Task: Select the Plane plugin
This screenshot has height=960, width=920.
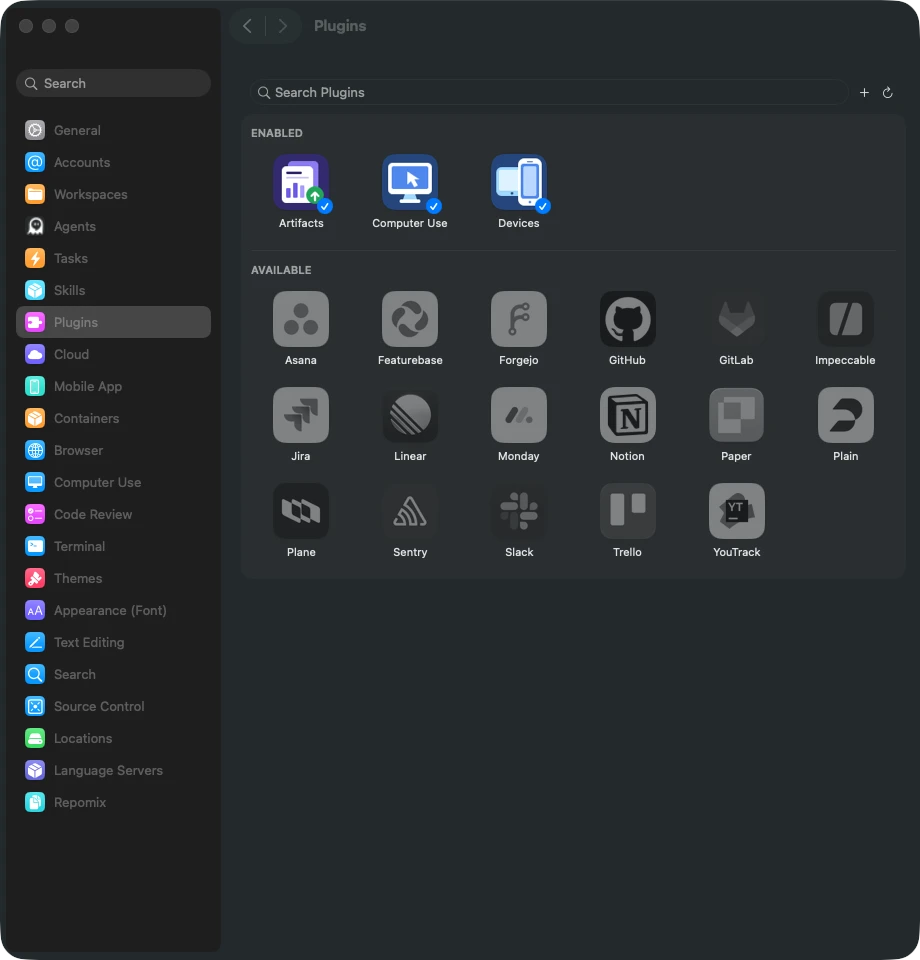Action: point(301,511)
